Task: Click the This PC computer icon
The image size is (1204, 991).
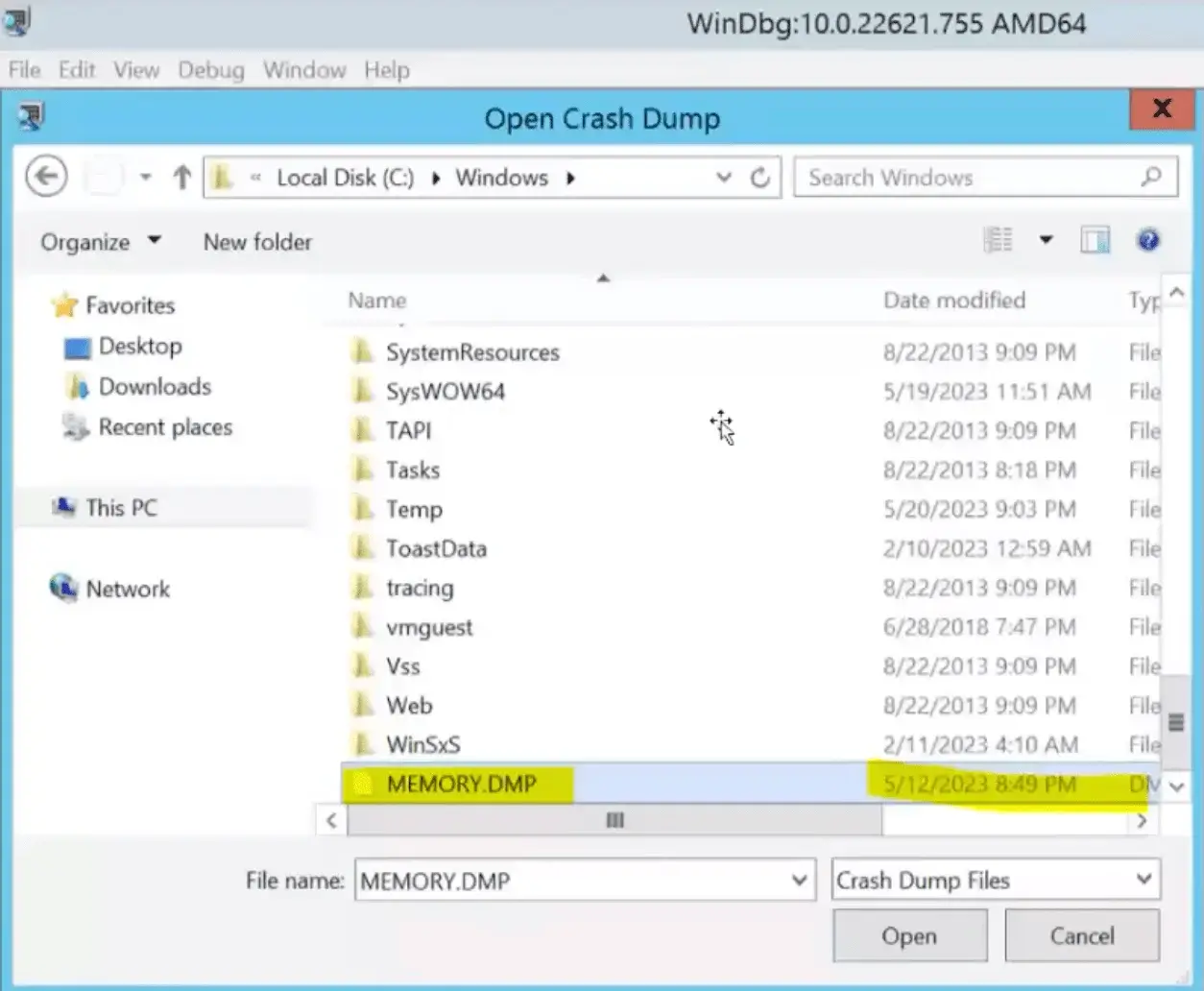Action: (x=64, y=507)
